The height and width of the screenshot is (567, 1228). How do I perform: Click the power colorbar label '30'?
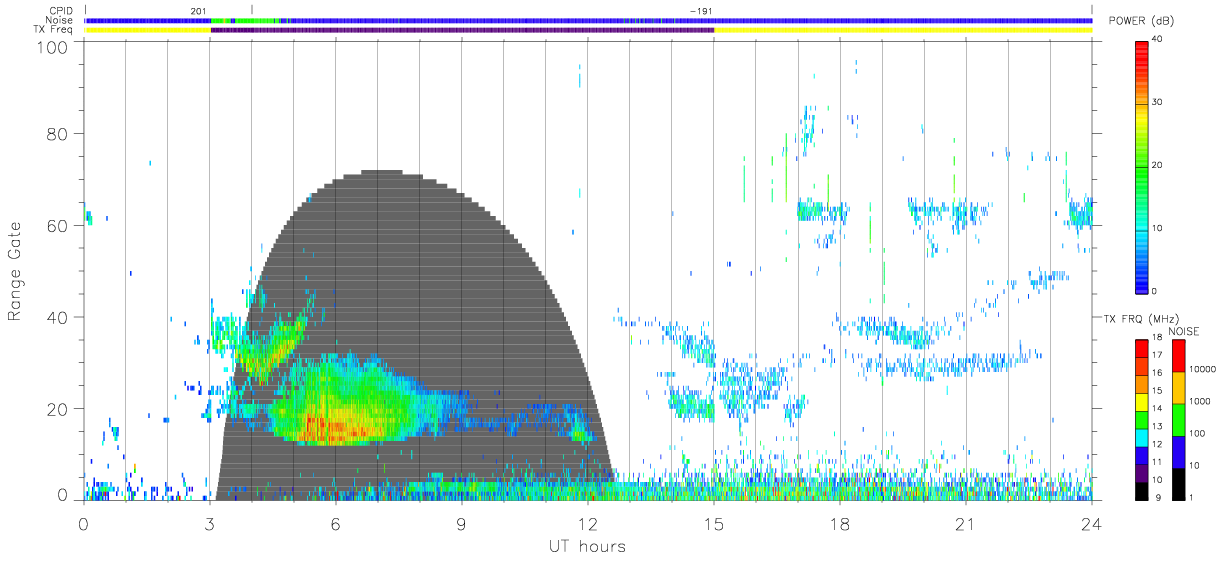pyautogui.click(x=1157, y=103)
